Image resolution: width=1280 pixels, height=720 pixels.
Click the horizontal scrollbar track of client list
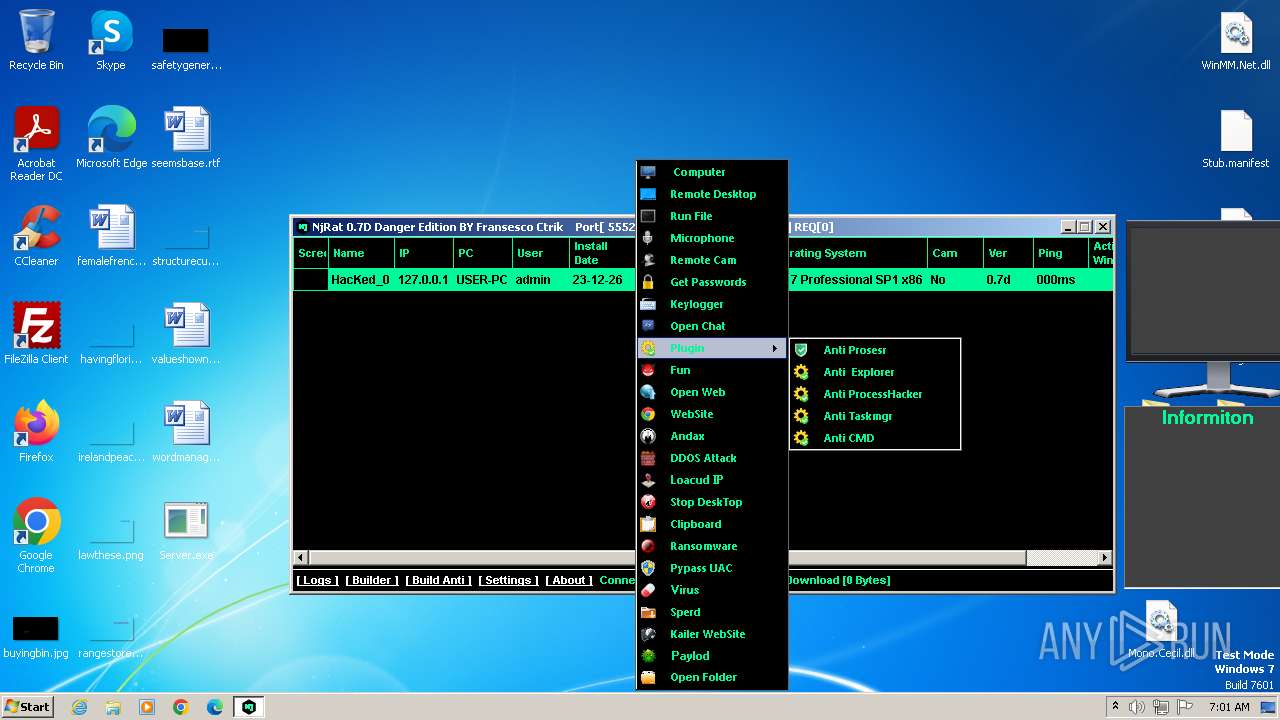1062,558
